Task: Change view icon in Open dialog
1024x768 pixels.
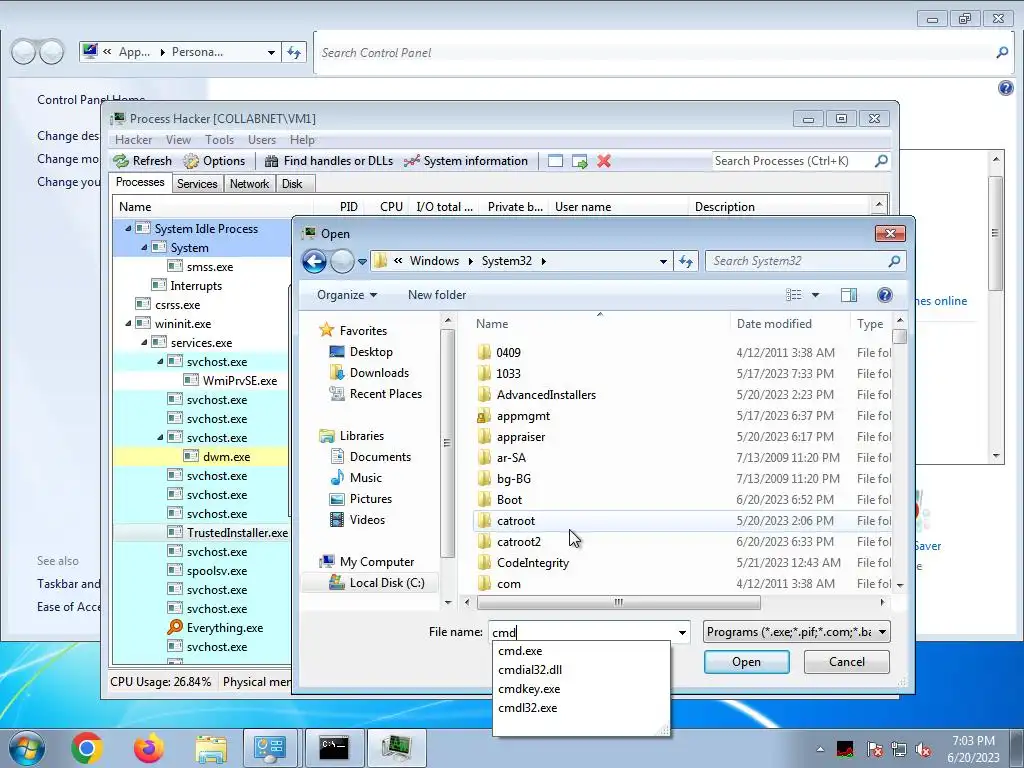Action: pos(793,295)
